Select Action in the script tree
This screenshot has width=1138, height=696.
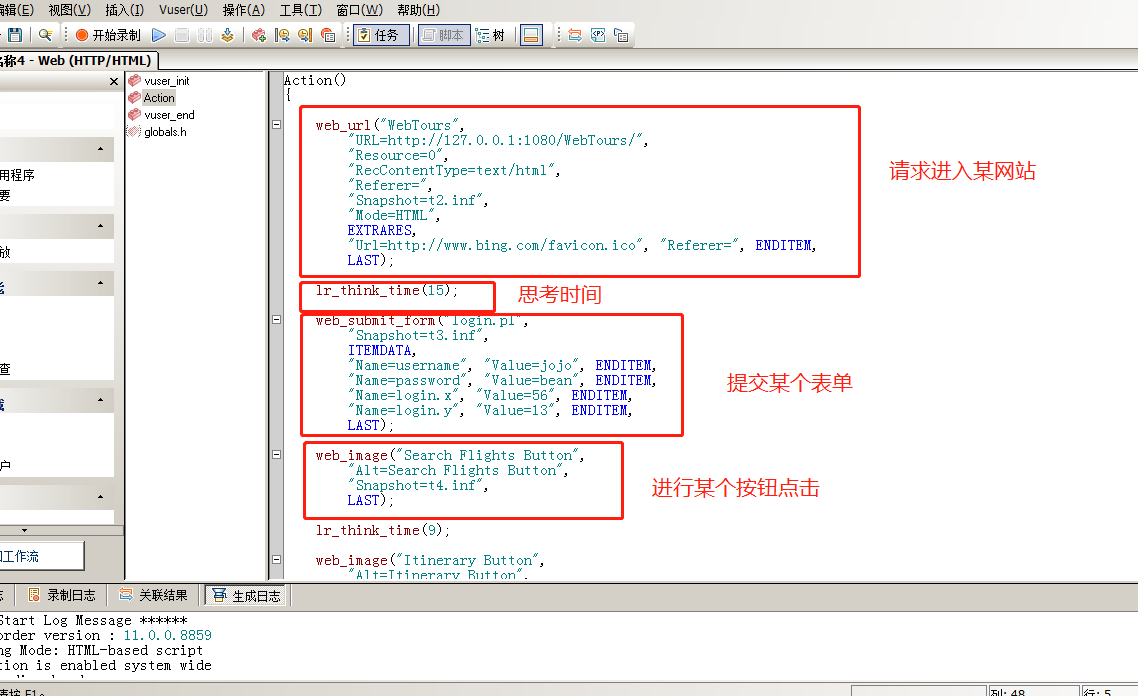point(152,98)
